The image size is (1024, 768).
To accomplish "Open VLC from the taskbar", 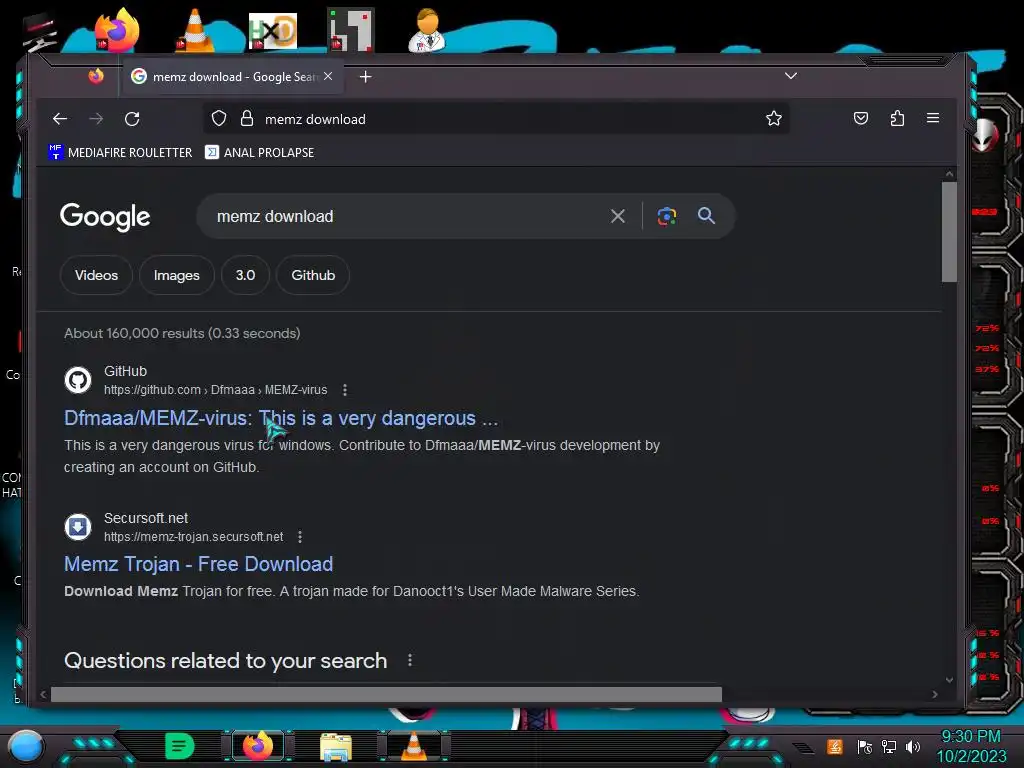I will [413, 746].
